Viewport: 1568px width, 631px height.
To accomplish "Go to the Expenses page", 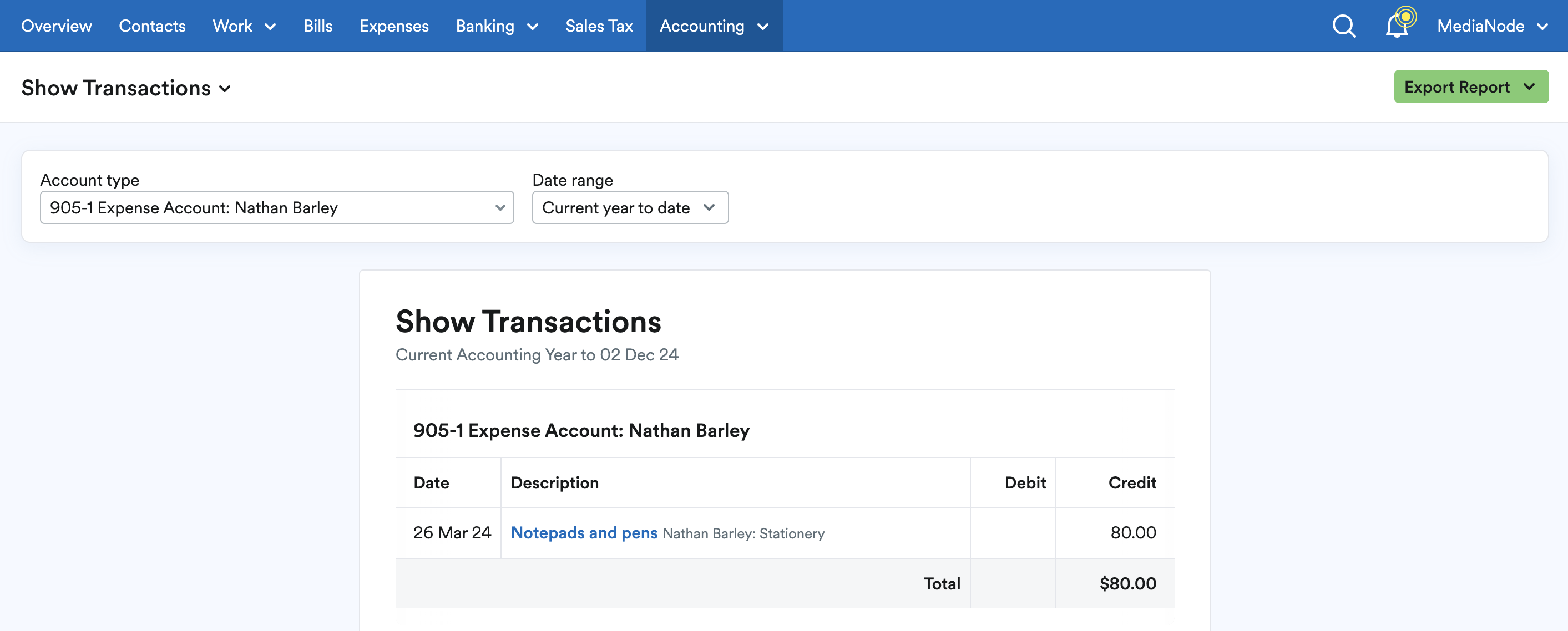I will [x=394, y=26].
